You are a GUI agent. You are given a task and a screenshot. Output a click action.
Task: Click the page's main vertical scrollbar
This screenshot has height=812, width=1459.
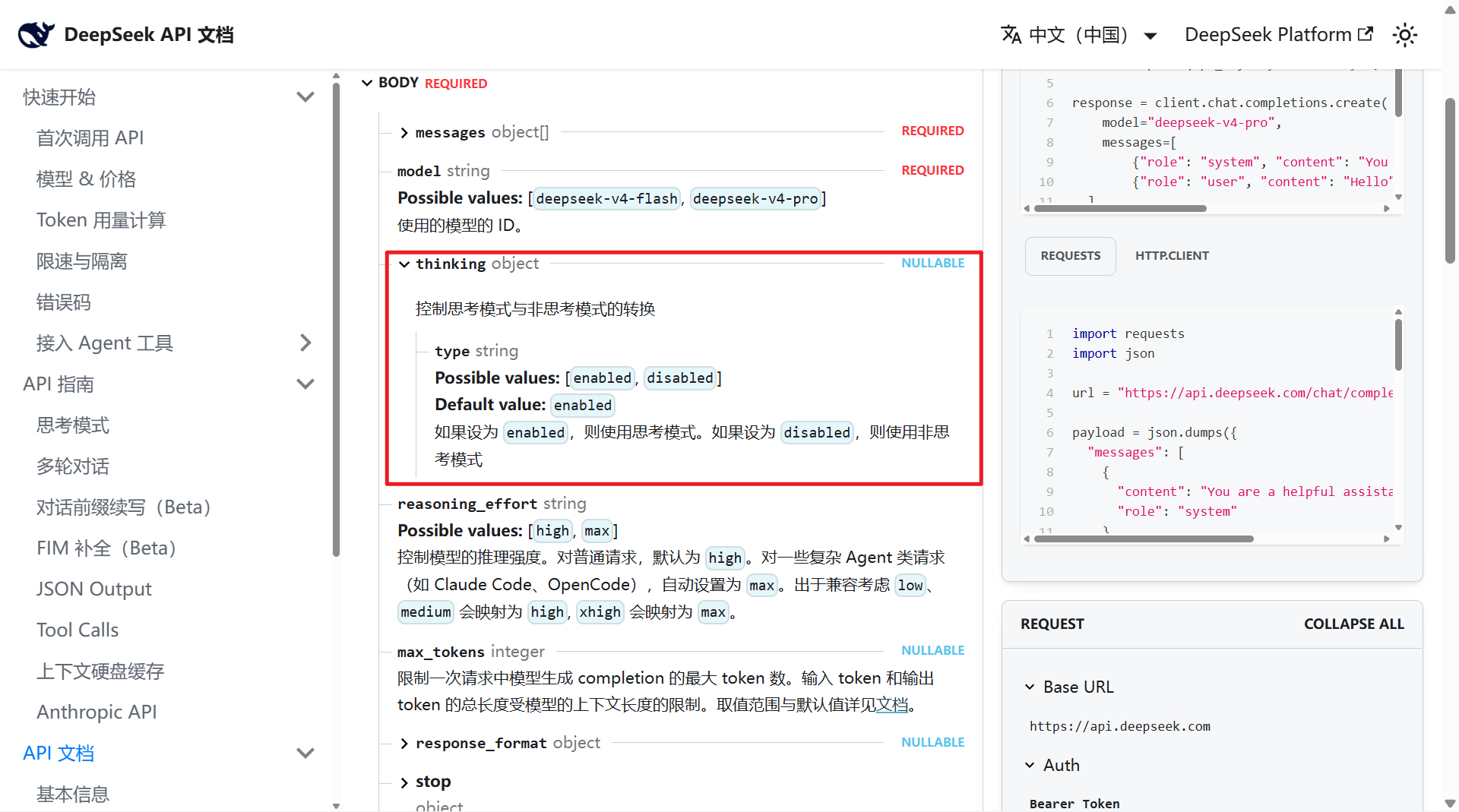[1450, 180]
